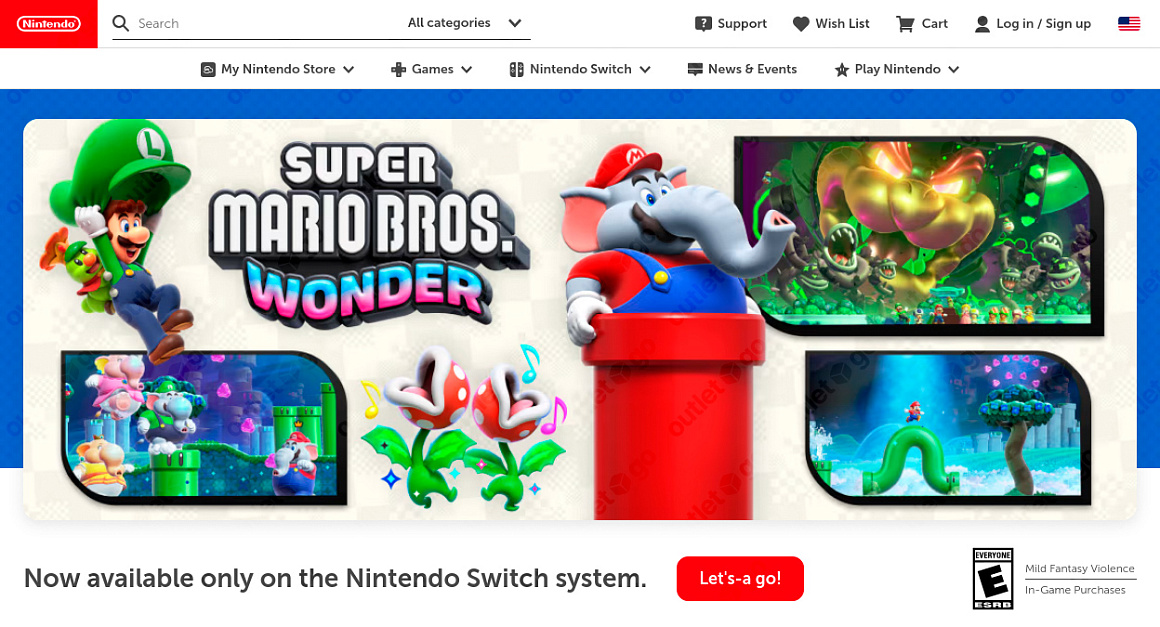This screenshot has width=1160, height=627.
Task: Click the Log in / Sign up link
Action: click(1043, 24)
